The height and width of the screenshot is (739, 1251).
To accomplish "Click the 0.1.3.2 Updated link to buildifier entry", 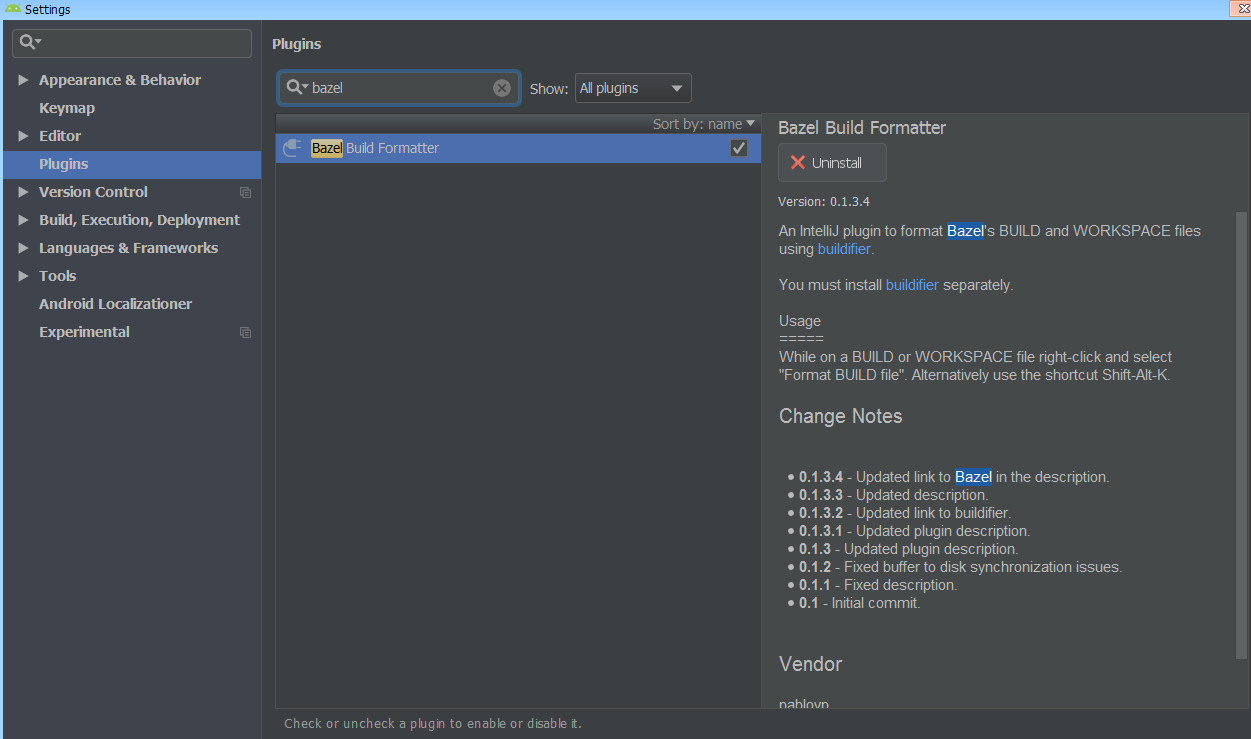I will coord(905,513).
